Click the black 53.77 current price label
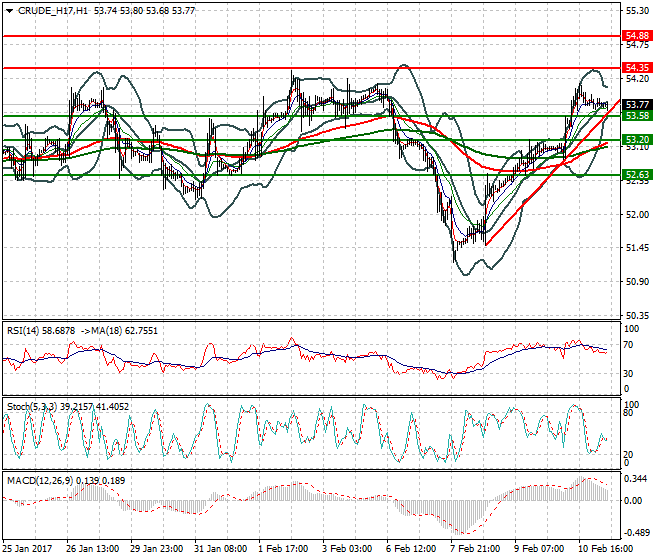The height and width of the screenshot is (560, 660). 637,104
